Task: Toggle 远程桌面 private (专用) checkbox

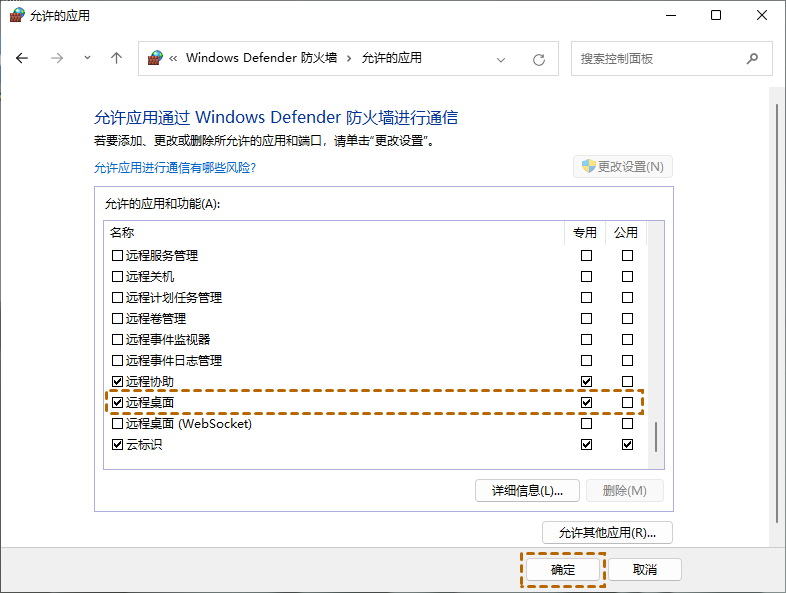Action: [586, 403]
